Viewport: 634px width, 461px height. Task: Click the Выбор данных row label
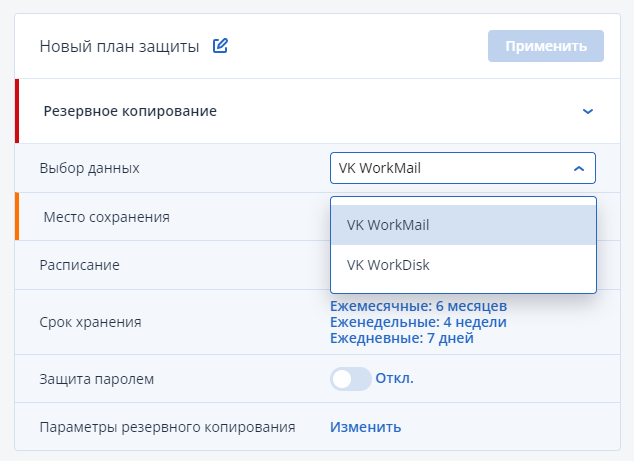pos(90,168)
